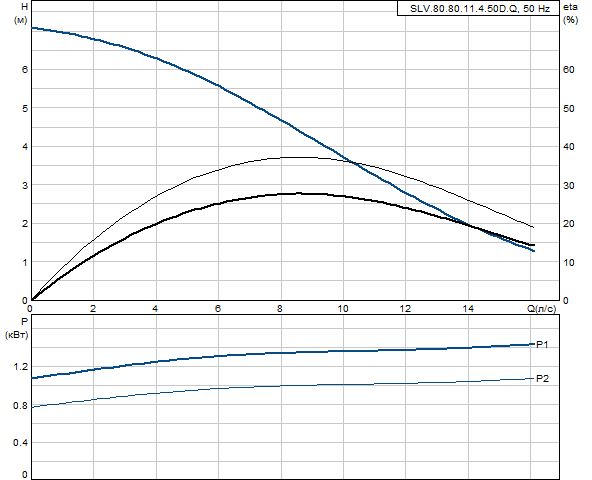Click the 0.4 tick on power axis
The height and width of the screenshot is (480, 592).
point(20,442)
